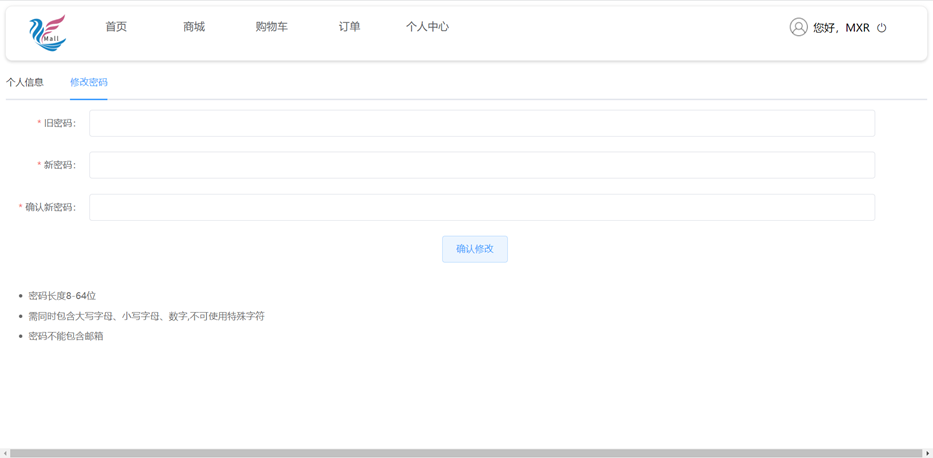Focus the 新密码 input field
The image size is (933, 458).
click(482, 165)
